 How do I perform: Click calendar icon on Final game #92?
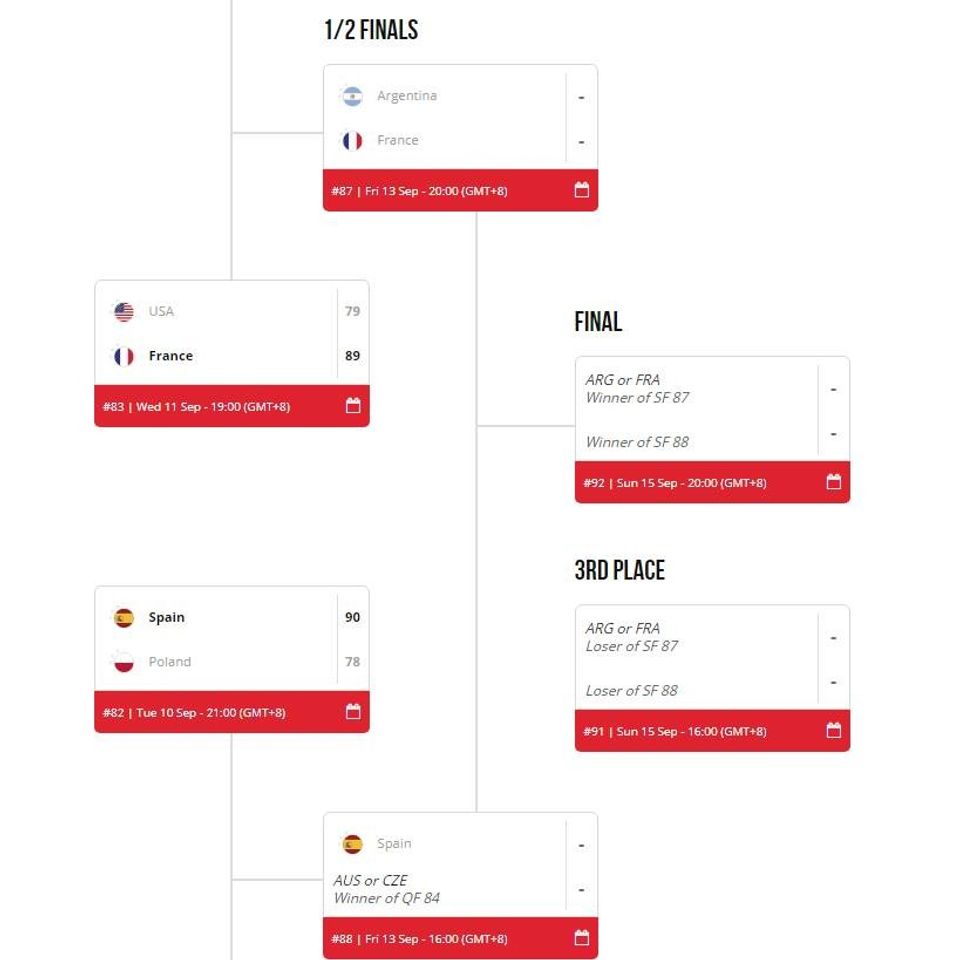click(x=833, y=482)
